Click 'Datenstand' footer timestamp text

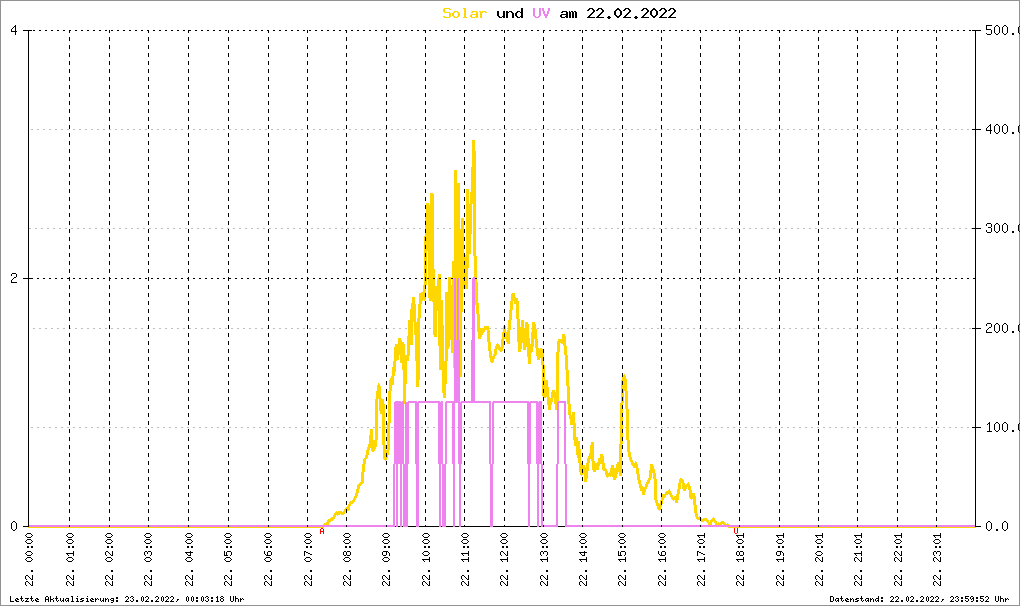[x=920, y=599]
